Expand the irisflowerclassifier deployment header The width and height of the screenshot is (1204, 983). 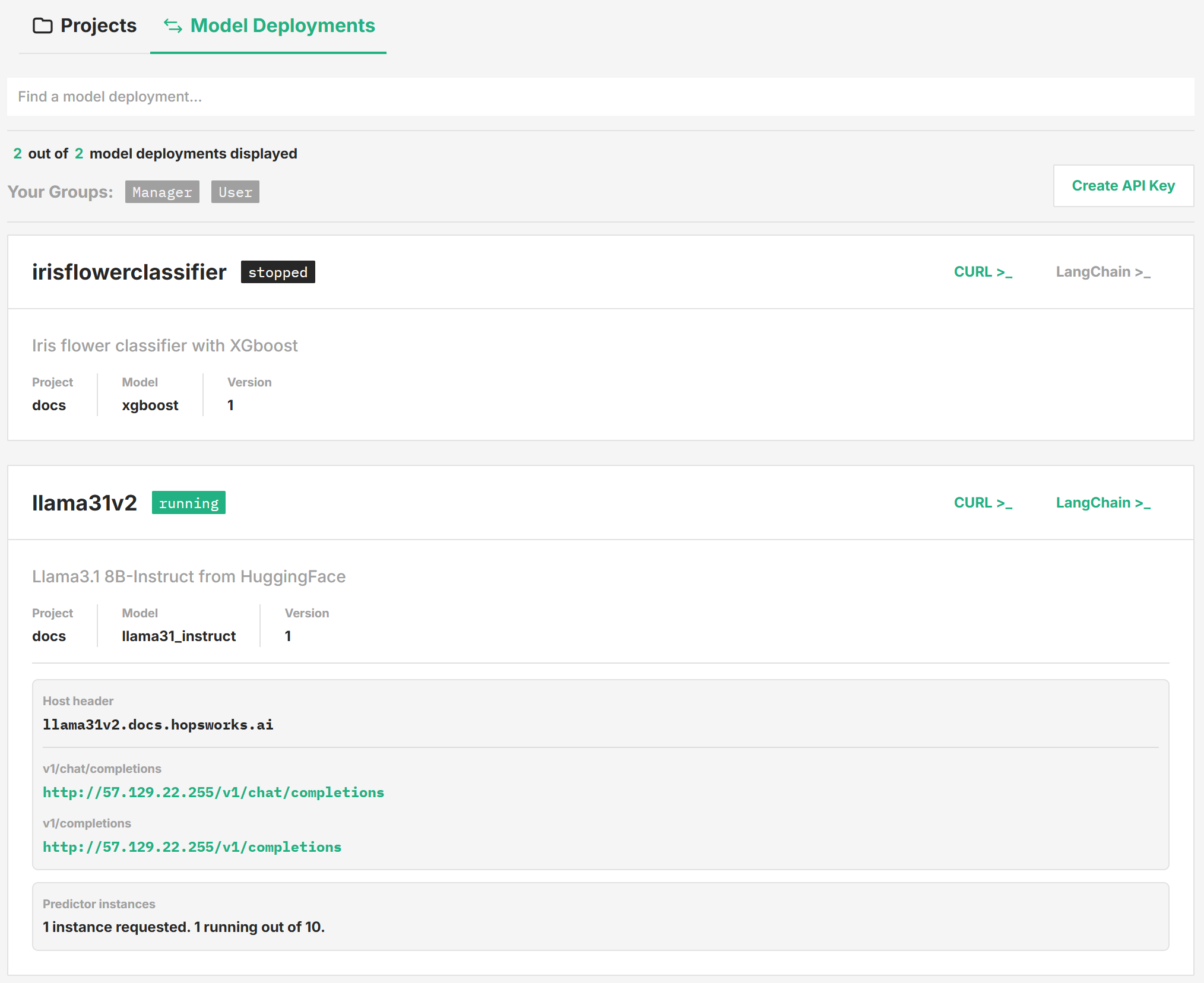tap(129, 272)
